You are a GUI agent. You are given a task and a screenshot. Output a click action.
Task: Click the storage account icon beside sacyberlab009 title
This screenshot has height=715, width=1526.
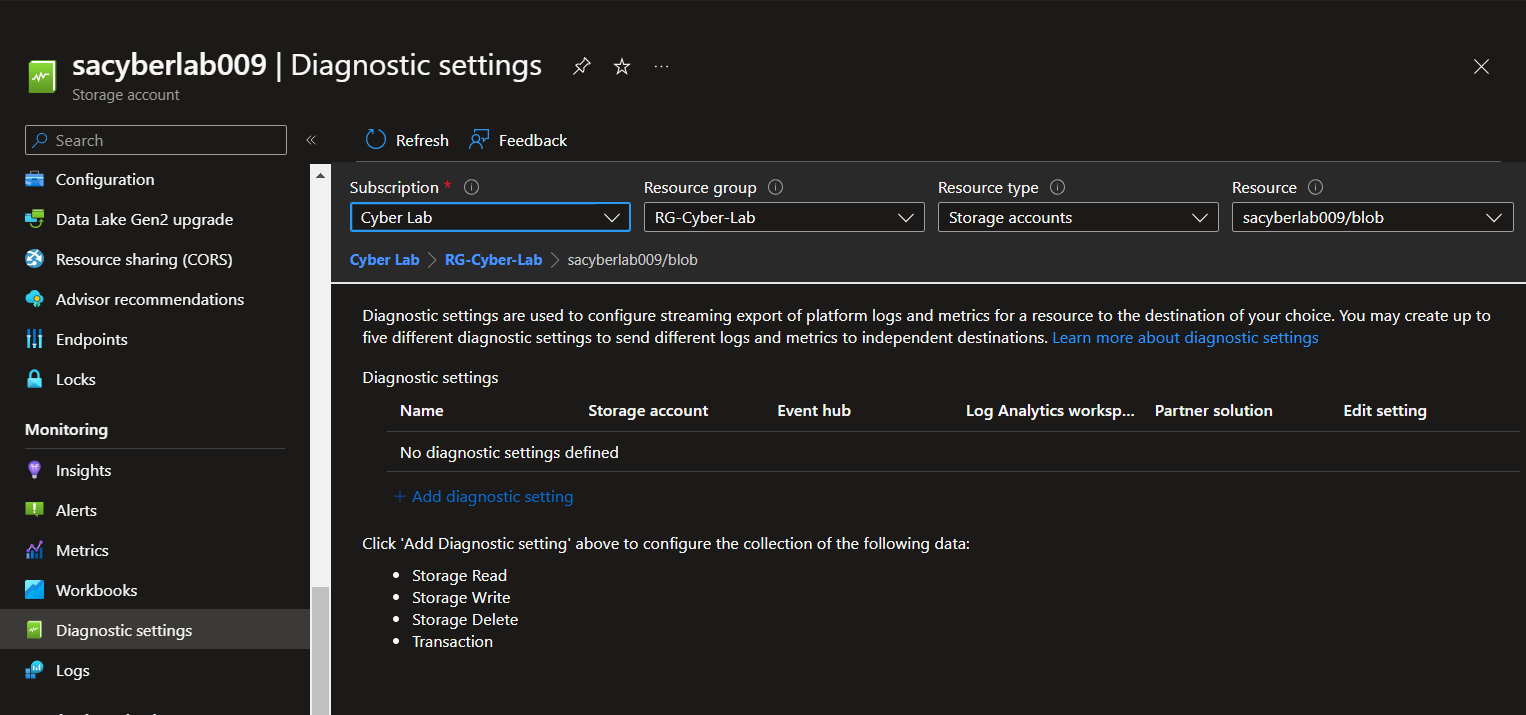click(x=42, y=77)
